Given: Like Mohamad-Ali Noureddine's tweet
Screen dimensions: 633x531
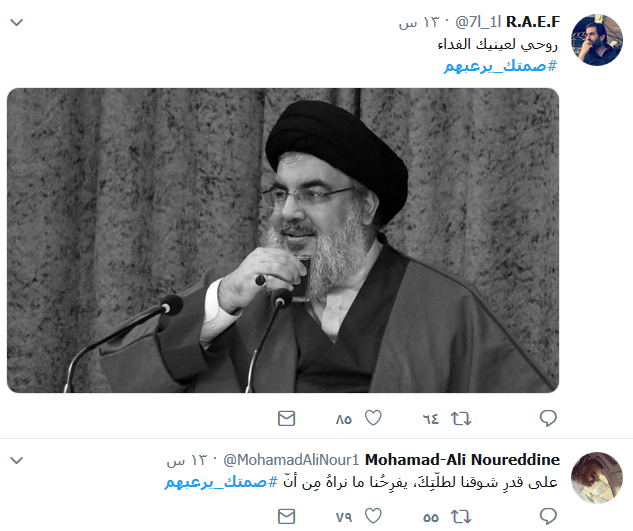Looking at the screenshot, I should 373,516.
